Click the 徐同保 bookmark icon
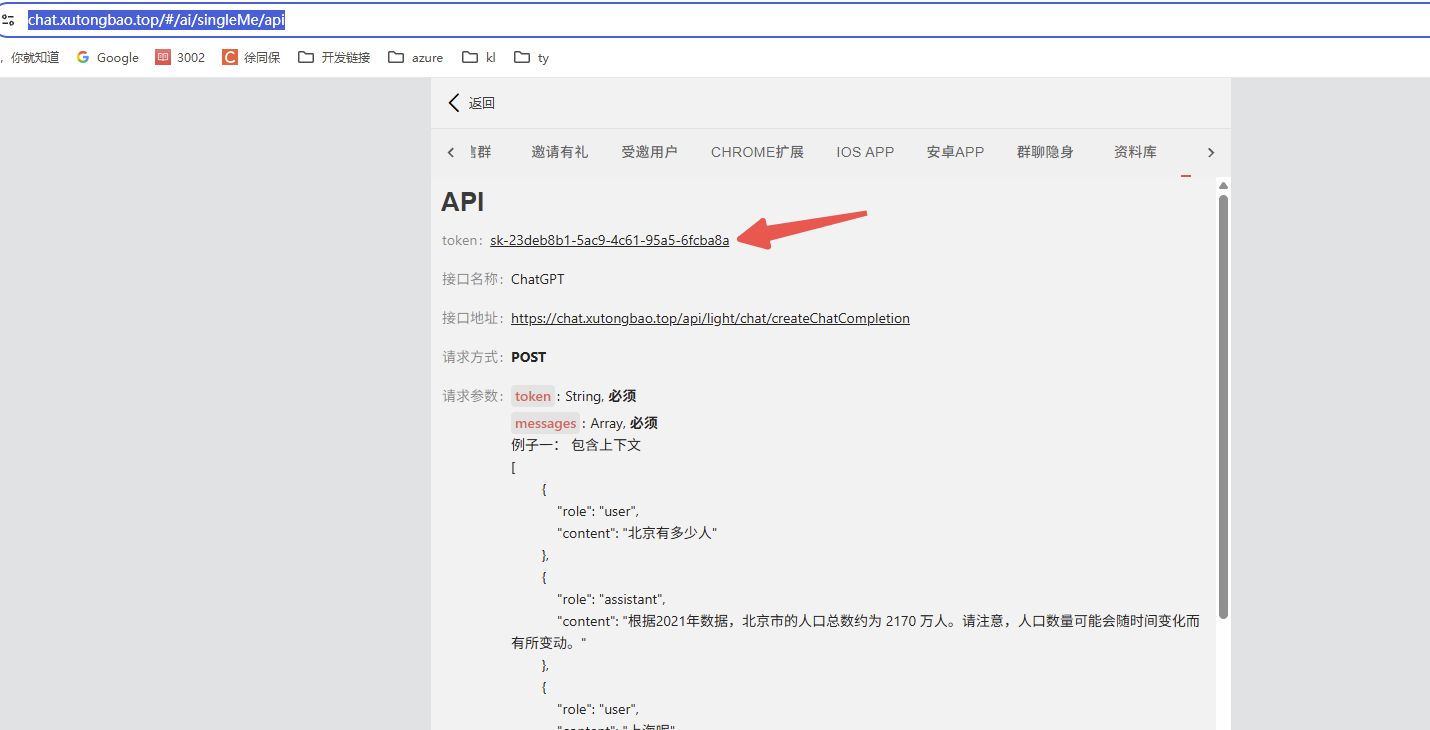 [230, 57]
